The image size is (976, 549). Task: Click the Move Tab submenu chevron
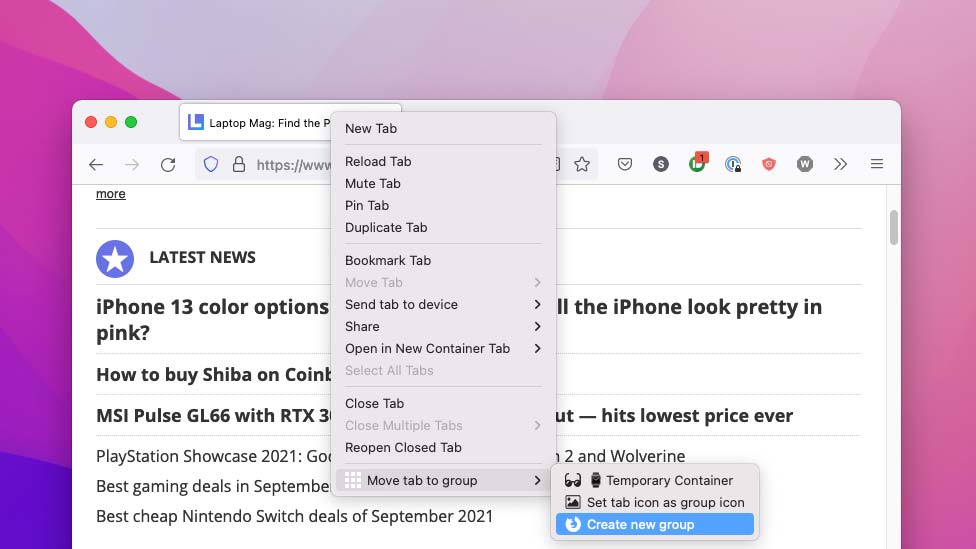[537, 283]
